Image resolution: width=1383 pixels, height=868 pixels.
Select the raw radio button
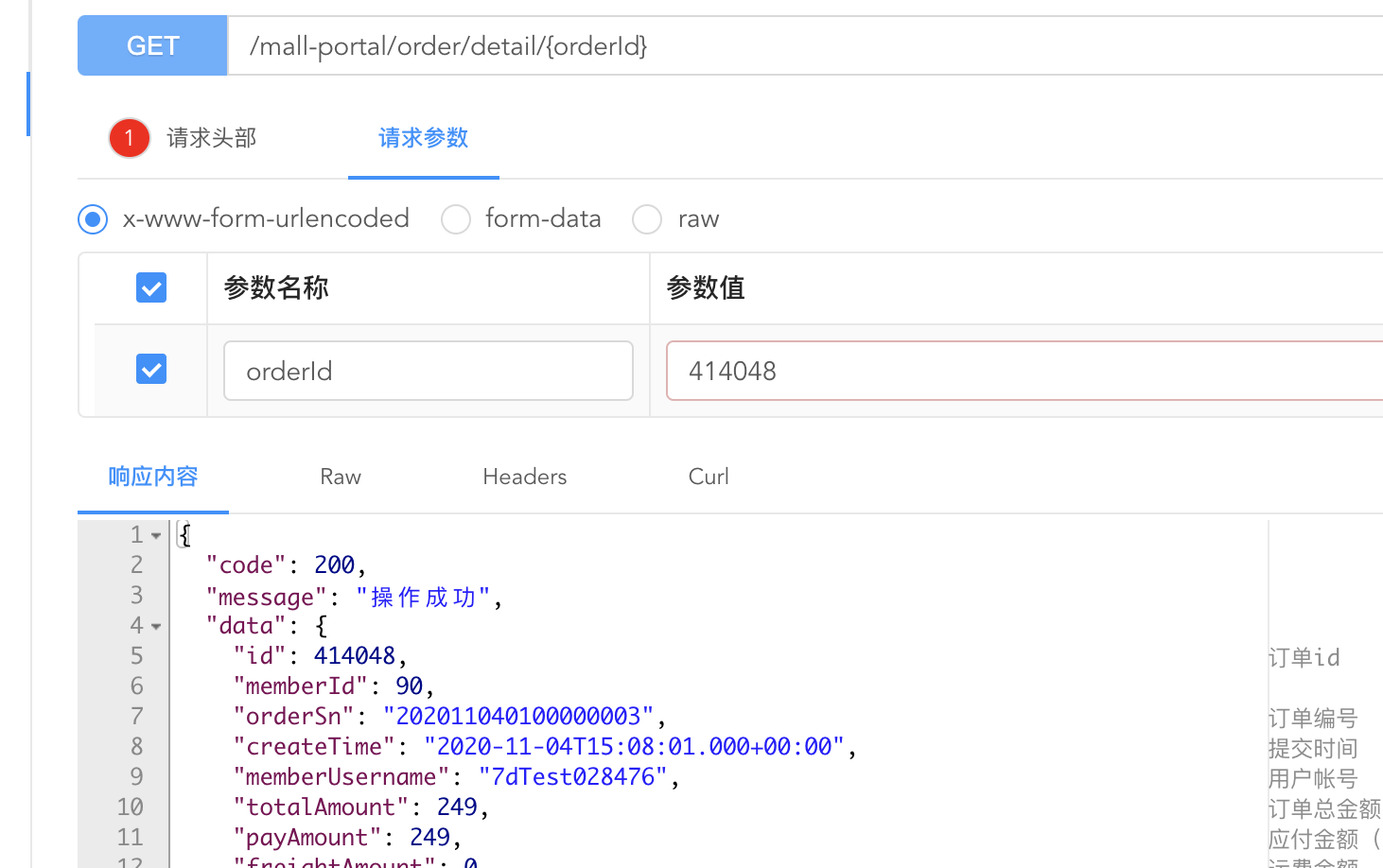tap(647, 219)
